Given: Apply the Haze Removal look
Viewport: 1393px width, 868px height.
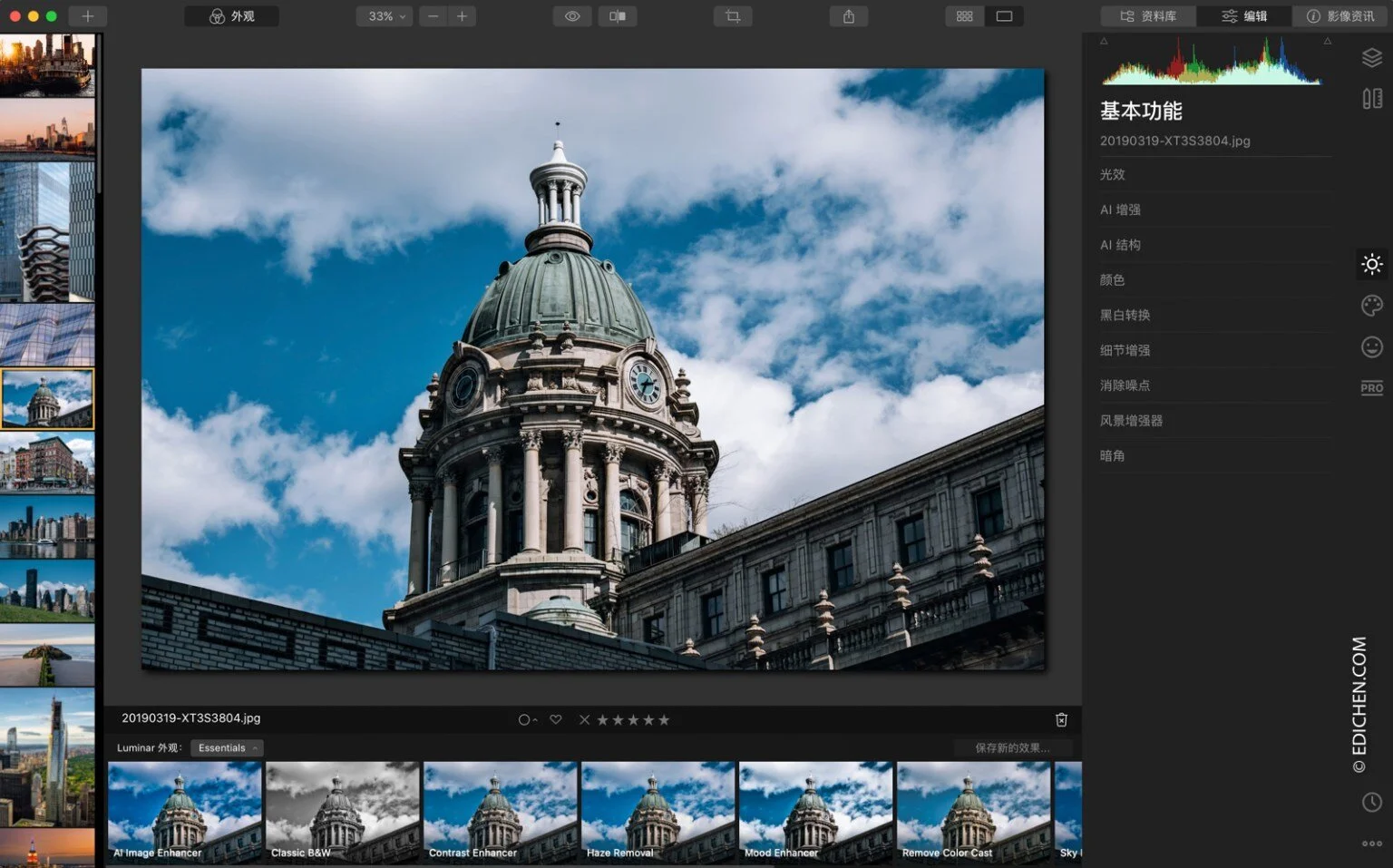Looking at the screenshot, I should 658,813.
